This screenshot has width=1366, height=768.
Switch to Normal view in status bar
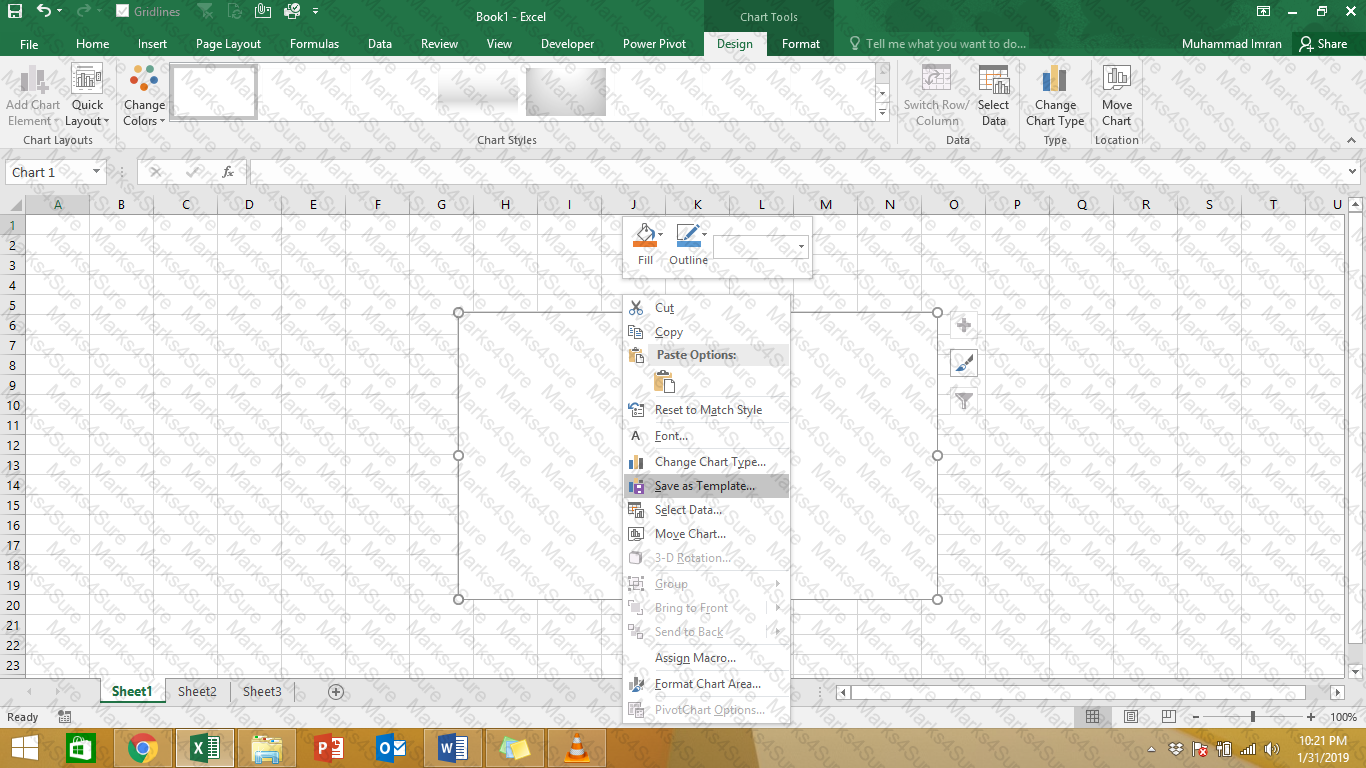[x=1093, y=717]
